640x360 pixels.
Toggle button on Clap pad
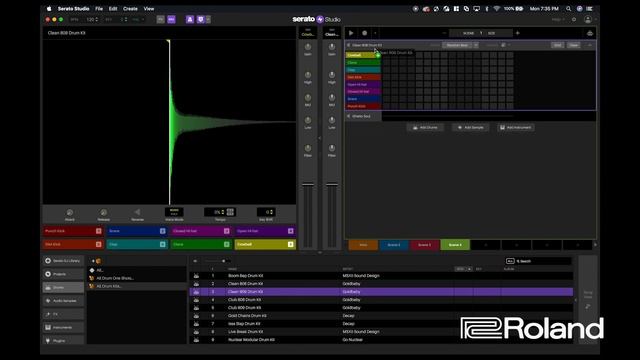[162, 244]
